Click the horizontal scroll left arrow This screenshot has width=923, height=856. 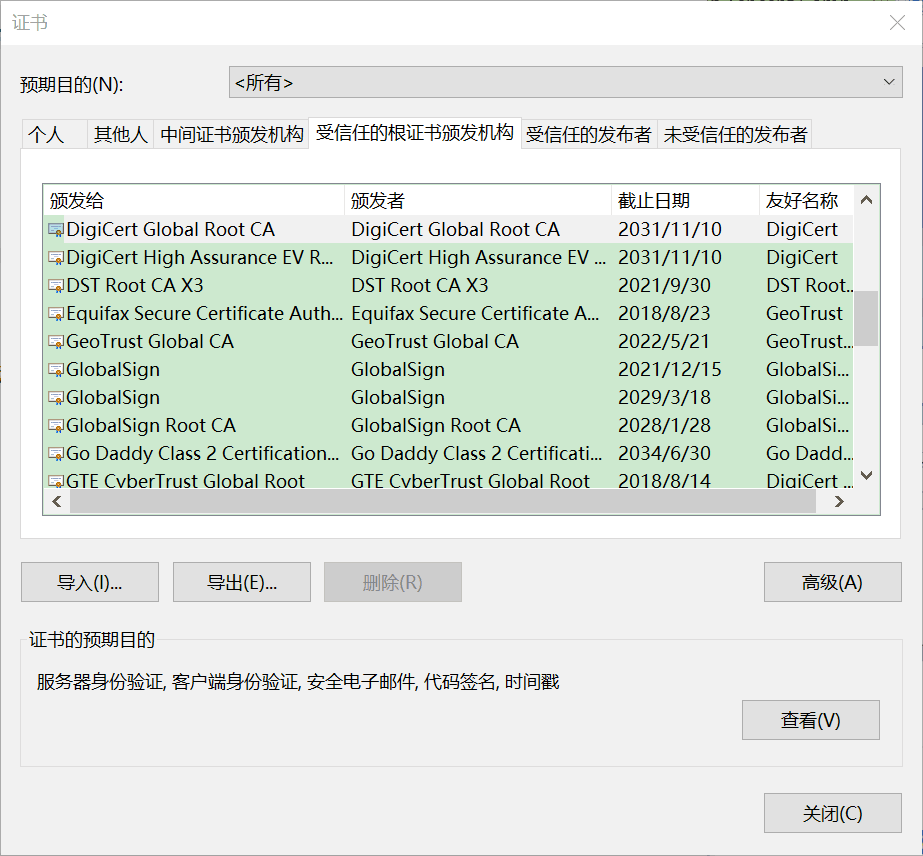coord(57,502)
